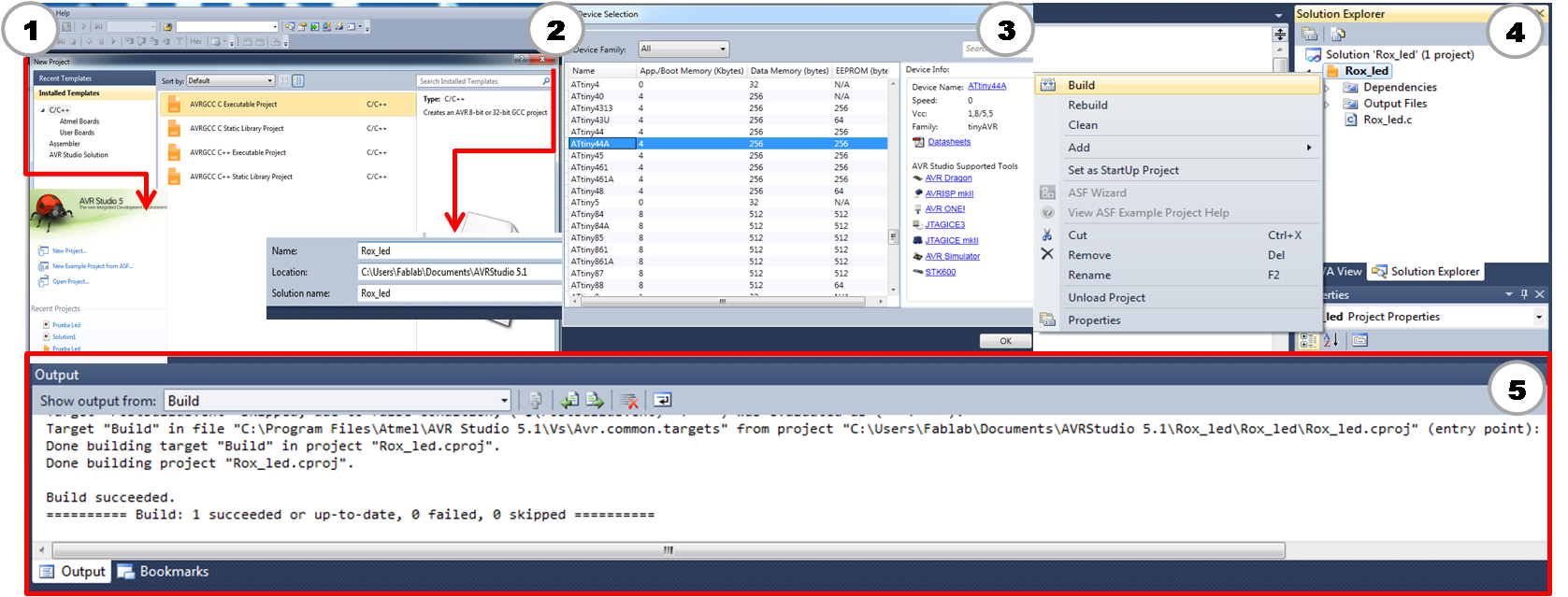Open Properties panel window position dropdown arrow
1568x597 pixels.
coord(1509,294)
